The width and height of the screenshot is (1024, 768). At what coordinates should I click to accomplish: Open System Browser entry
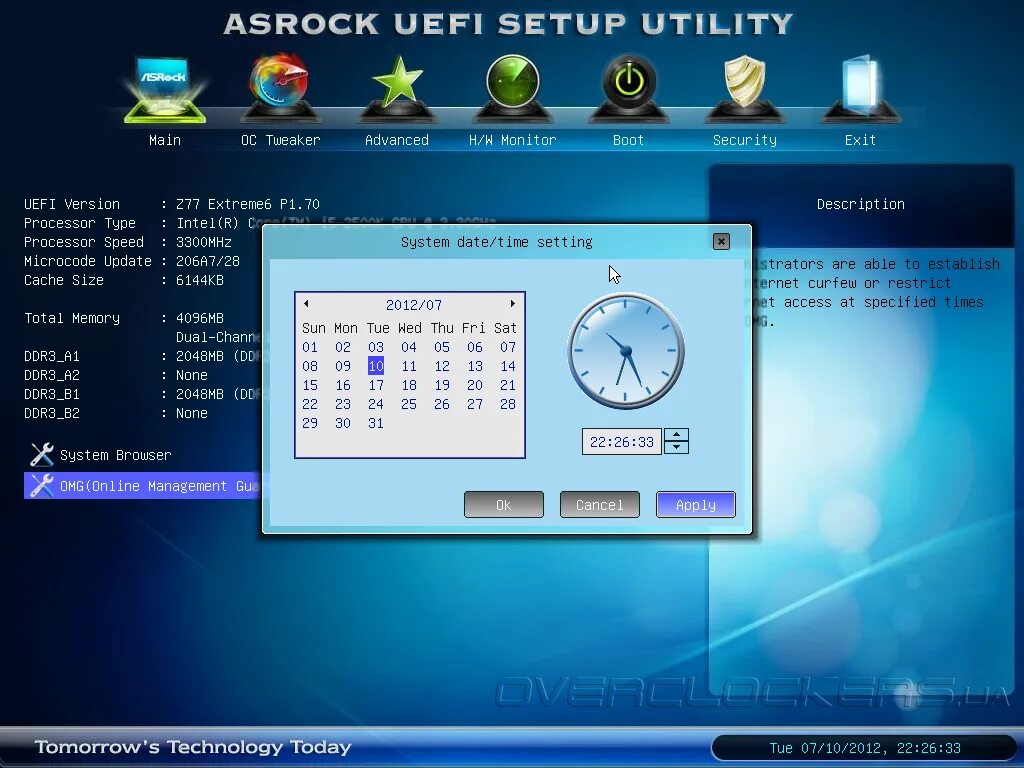pyautogui.click(x=115, y=455)
